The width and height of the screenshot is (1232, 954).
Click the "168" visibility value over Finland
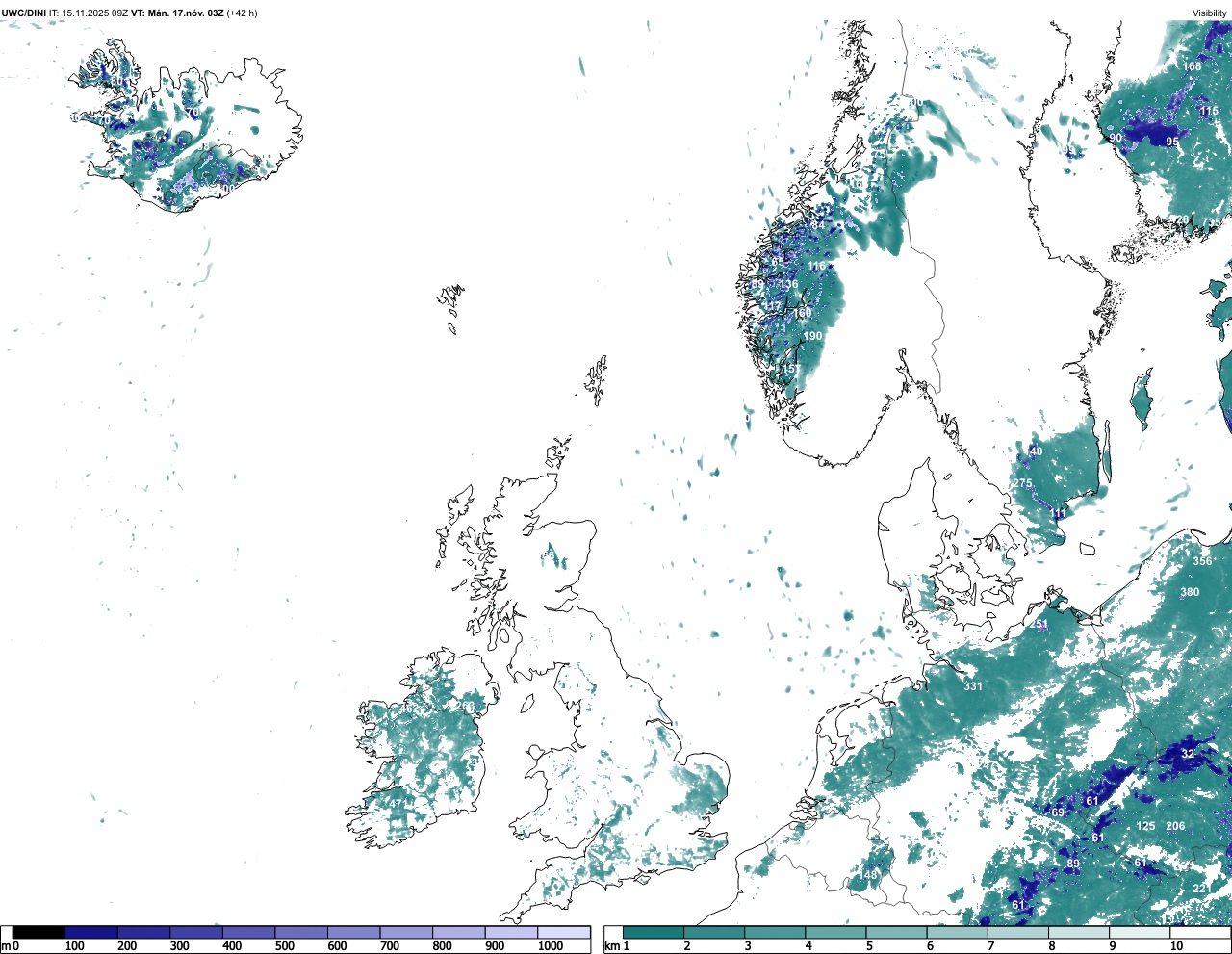click(x=1193, y=66)
